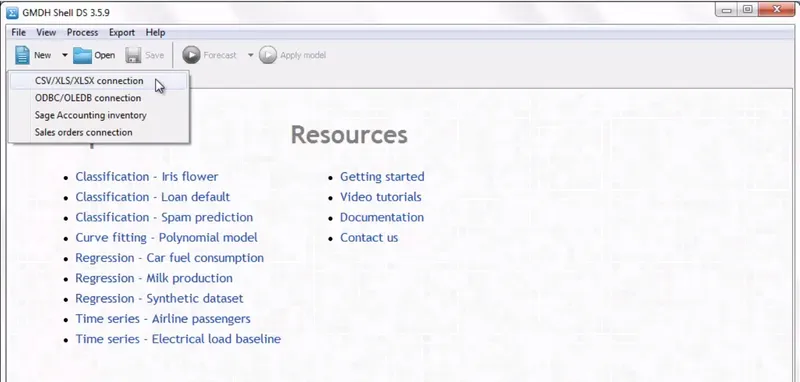Click the GMDH Shell title bar icon
The width and height of the screenshot is (800, 382).
pos(13,13)
